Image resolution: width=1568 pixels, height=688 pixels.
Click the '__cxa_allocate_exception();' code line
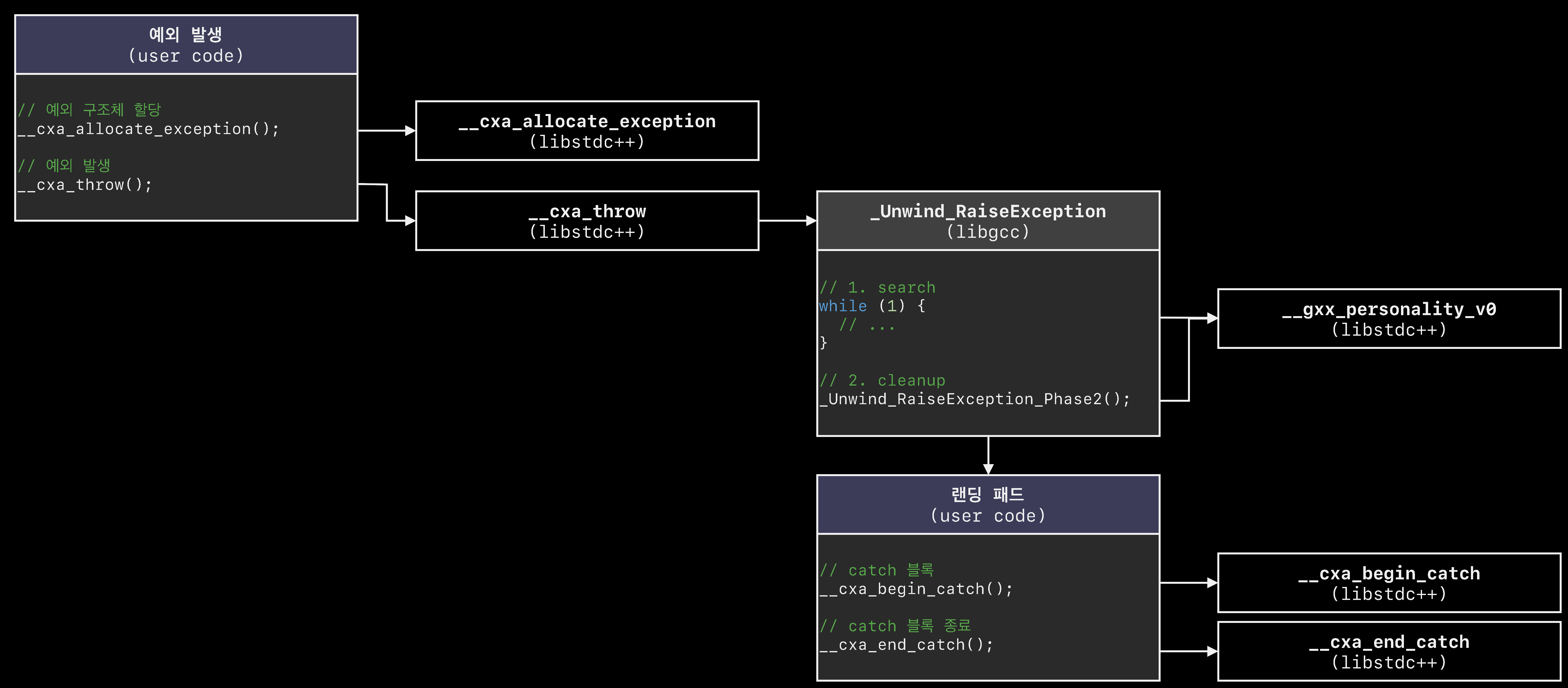[x=148, y=129]
